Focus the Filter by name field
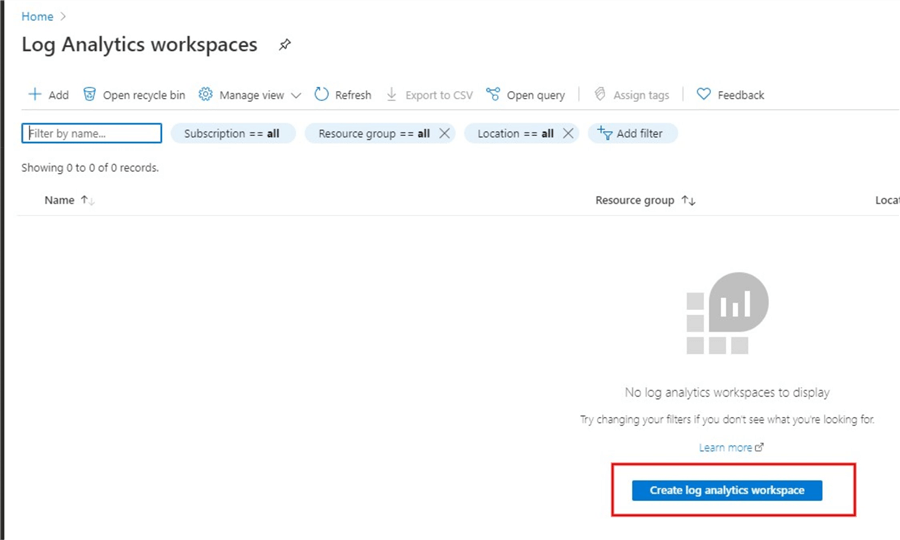This screenshot has height=540, width=900. point(92,133)
